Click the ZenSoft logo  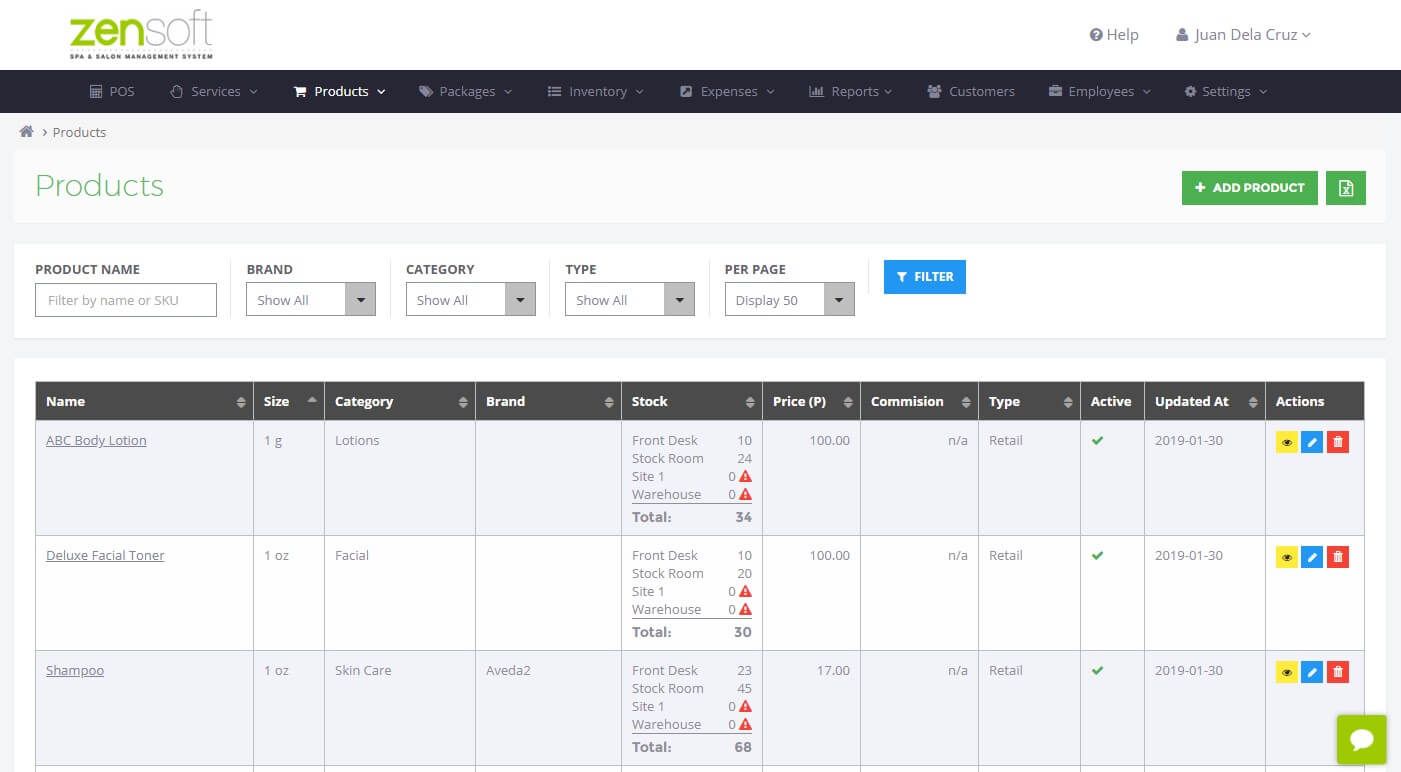141,36
